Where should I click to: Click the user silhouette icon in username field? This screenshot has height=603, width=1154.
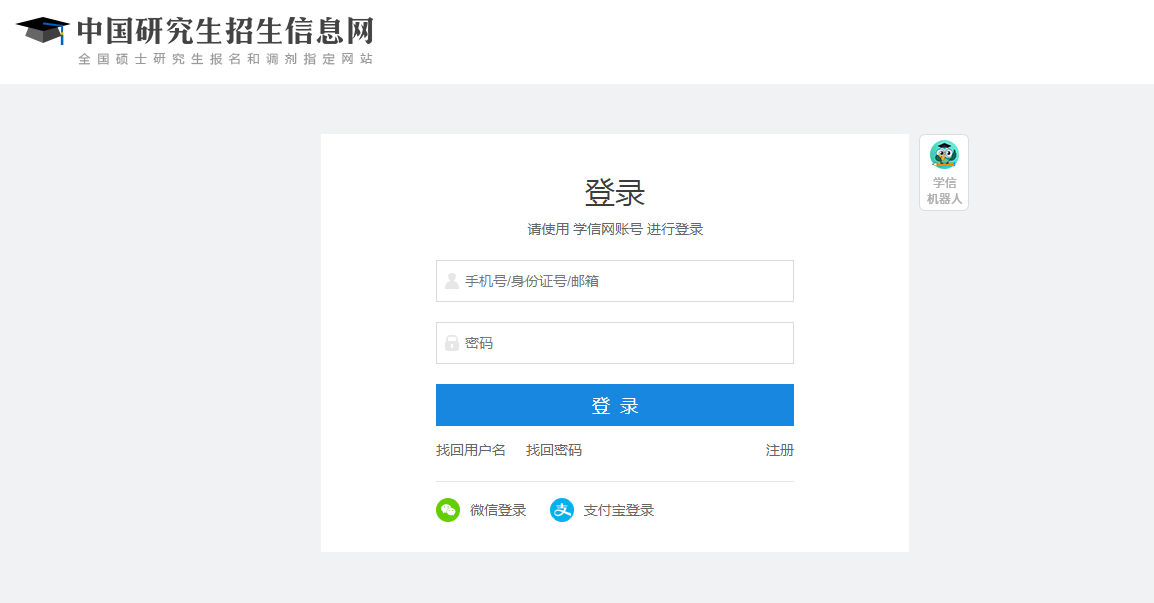click(x=452, y=281)
